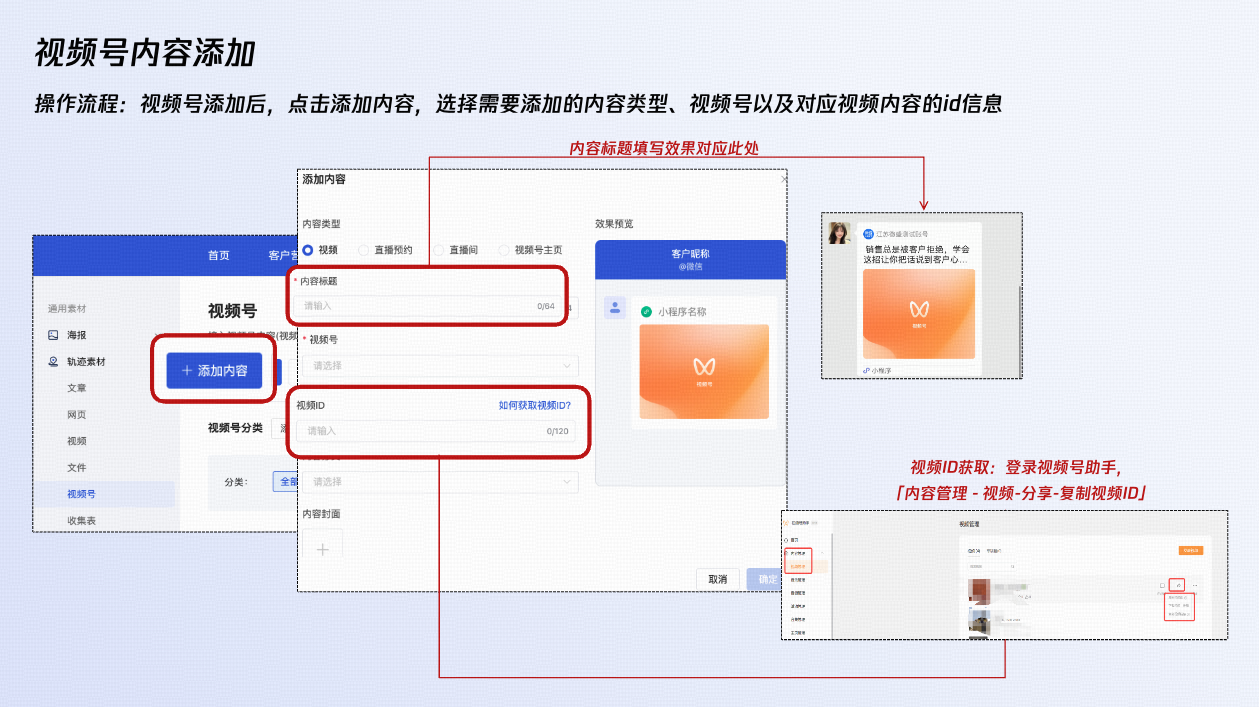Click the 轨迹素材 track material icon

click(x=53, y=361)
